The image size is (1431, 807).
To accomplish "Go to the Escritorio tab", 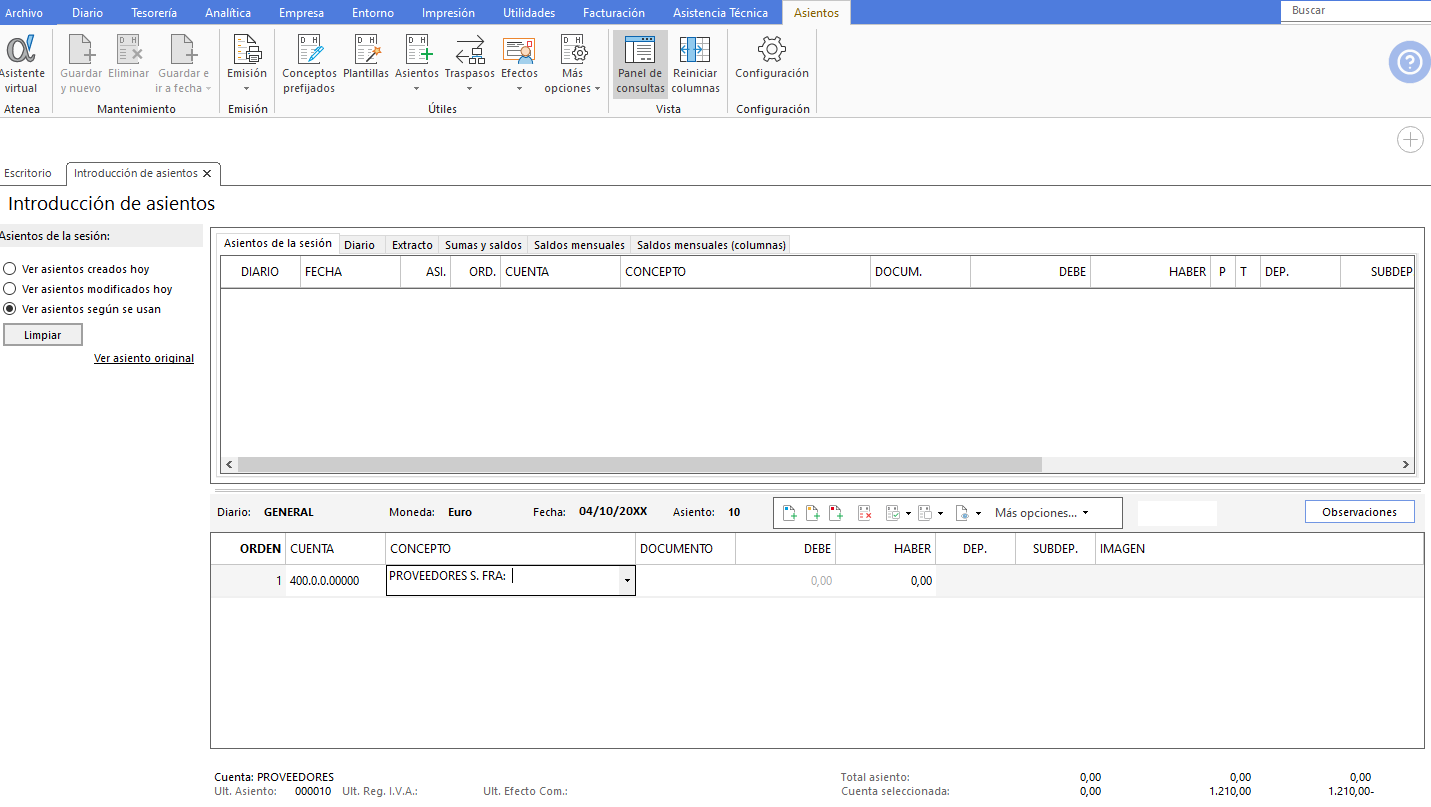I will (x=28, y=173).
